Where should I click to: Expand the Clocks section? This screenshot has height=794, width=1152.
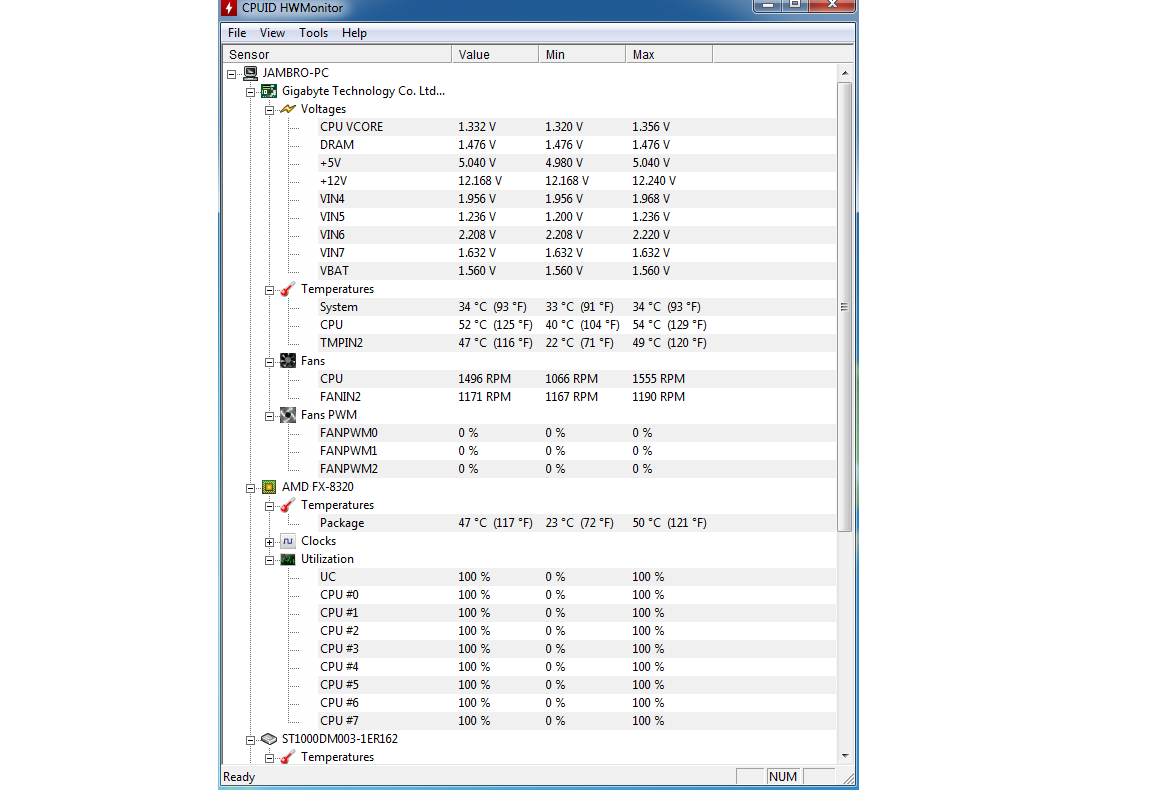pos(270,543)
